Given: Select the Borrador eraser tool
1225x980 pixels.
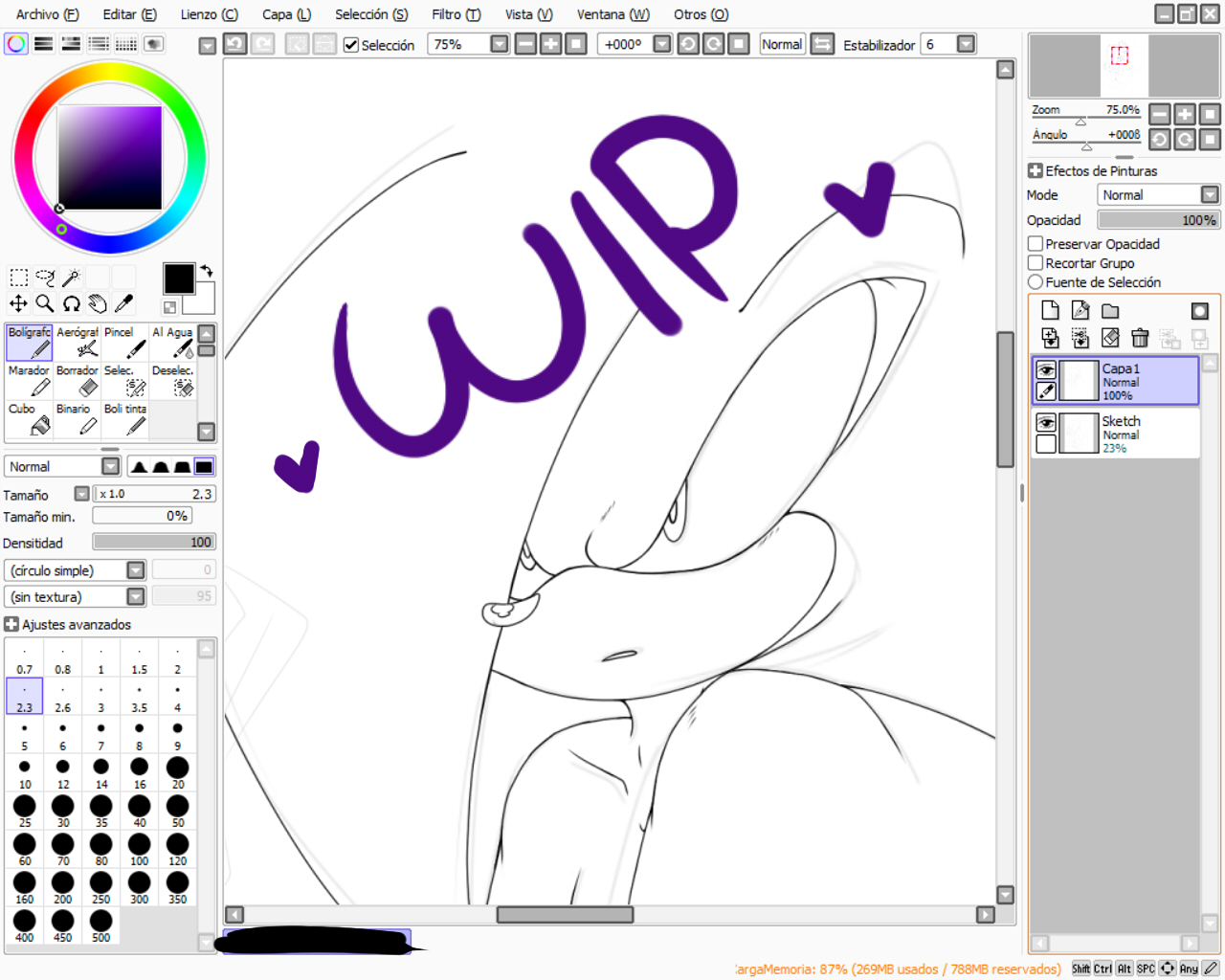Looking at the screenshot, I should pos(78,380).
